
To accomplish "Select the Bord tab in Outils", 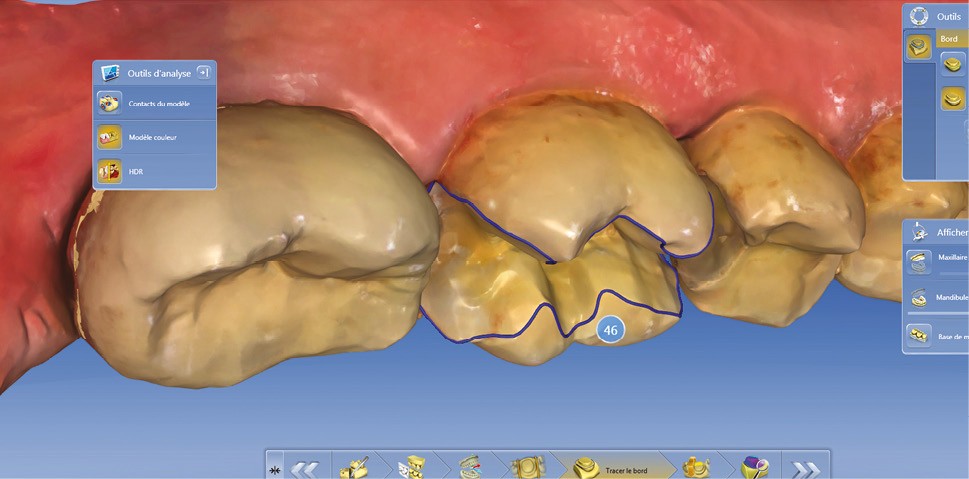I will click(x=949, y=38).
